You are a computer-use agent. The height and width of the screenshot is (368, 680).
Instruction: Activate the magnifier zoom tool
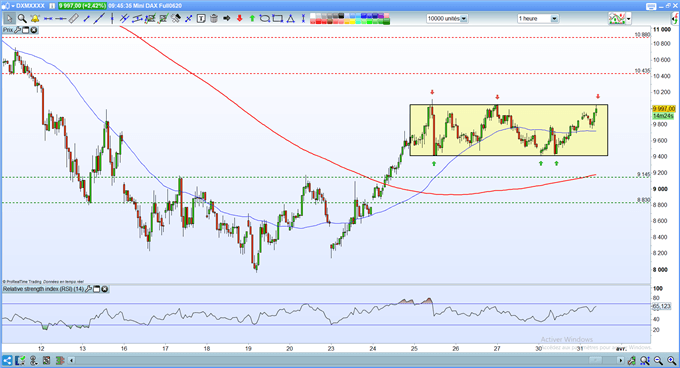22,18
